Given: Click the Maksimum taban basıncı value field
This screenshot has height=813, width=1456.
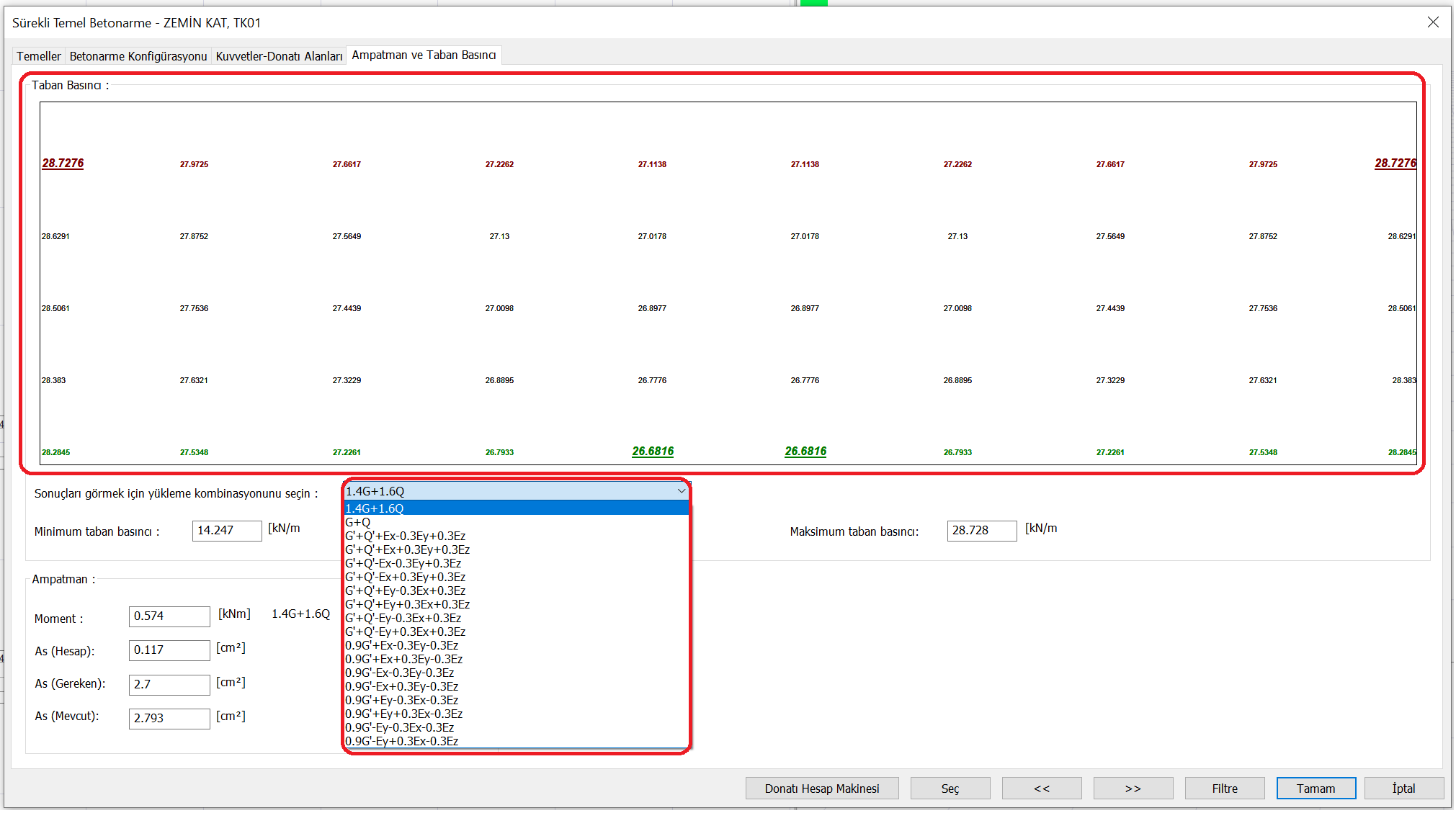Looking at the screenshot, I should [x=981, y=531].
